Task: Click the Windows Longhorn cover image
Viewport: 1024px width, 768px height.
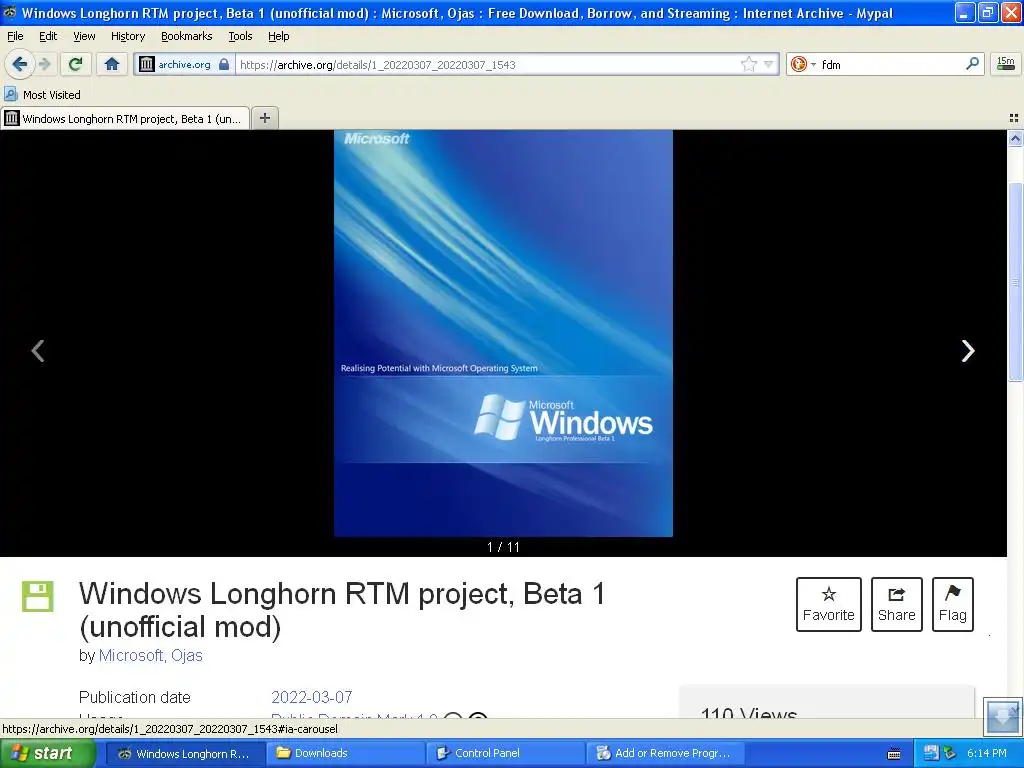Action: point(503,333)
